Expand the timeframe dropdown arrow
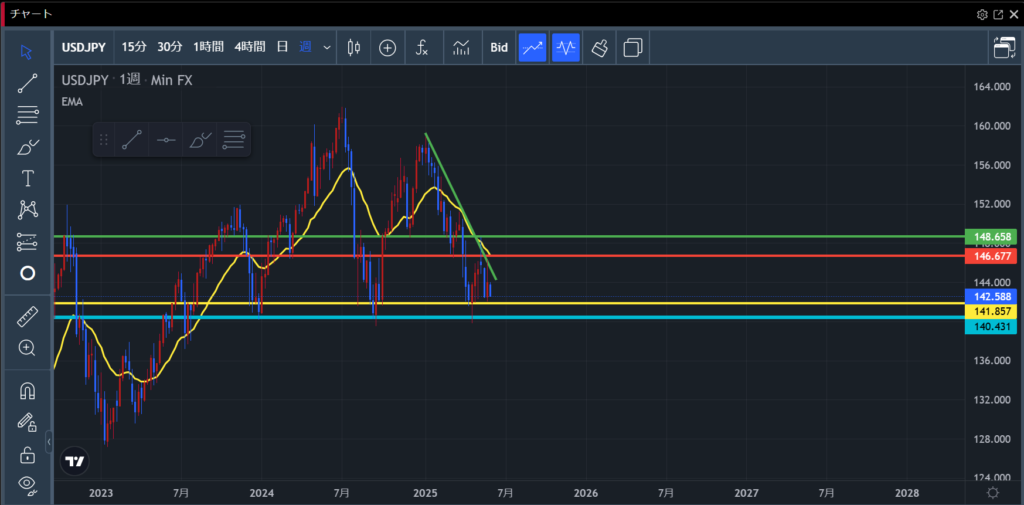This screenshot has height=505, width=1024. (x=327, y=47)
